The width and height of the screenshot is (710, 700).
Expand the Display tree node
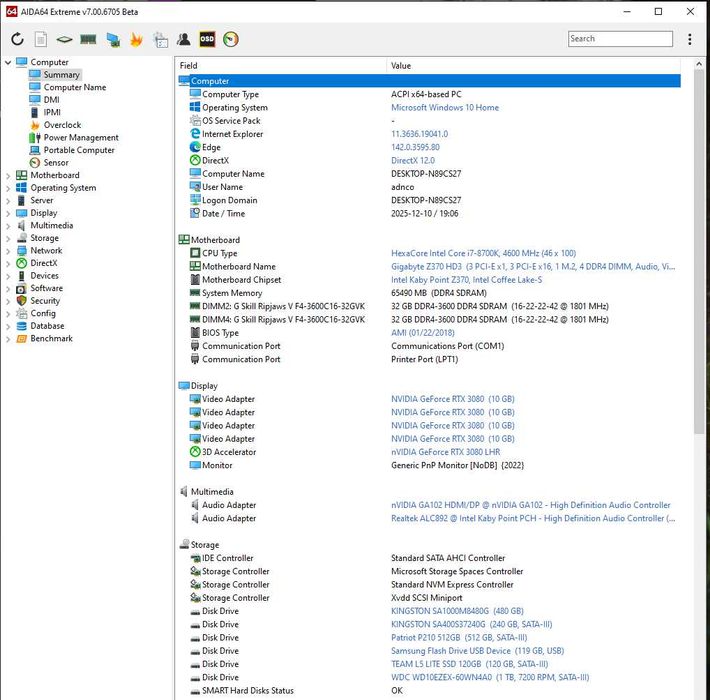click(8, 213)
